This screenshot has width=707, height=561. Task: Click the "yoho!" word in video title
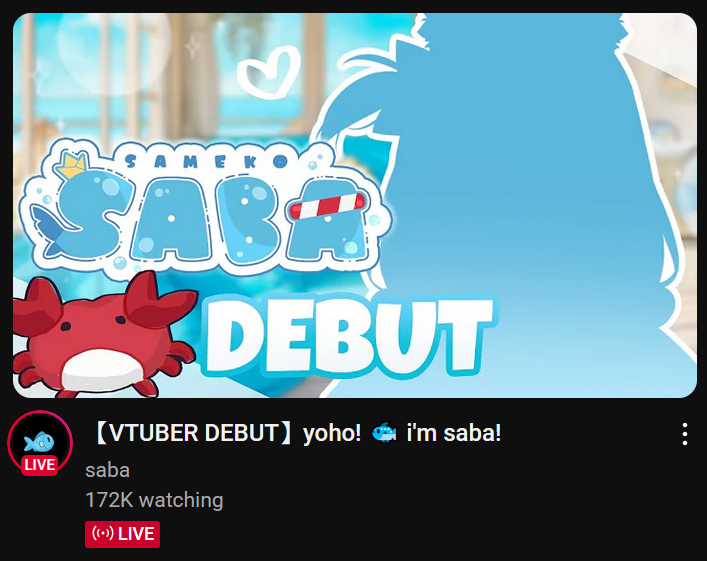pyautogui.click(x=332, y=434)
